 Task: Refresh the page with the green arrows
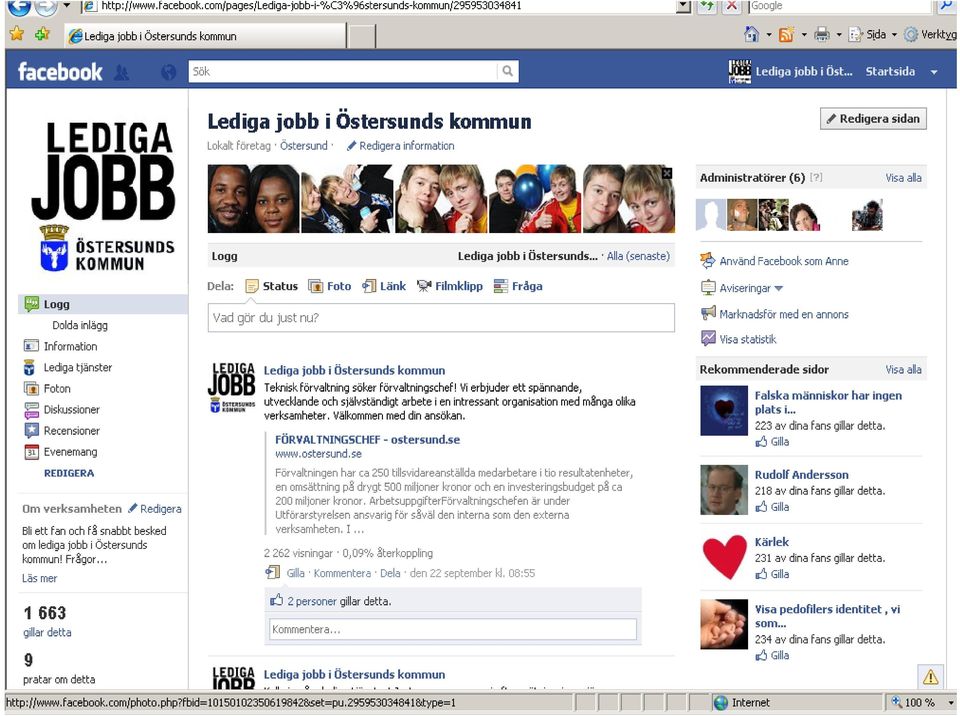708,6
